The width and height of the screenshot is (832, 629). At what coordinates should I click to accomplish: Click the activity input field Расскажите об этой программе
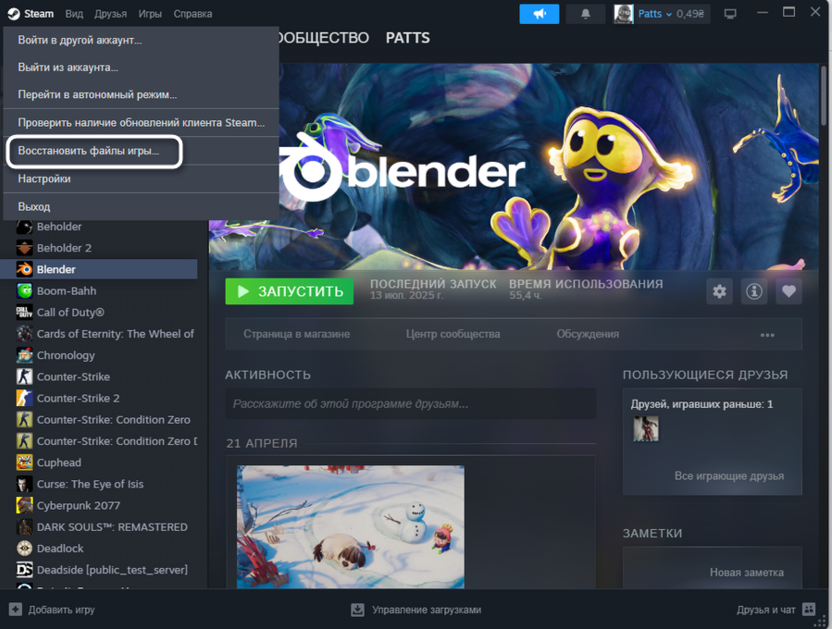(411, 404)
